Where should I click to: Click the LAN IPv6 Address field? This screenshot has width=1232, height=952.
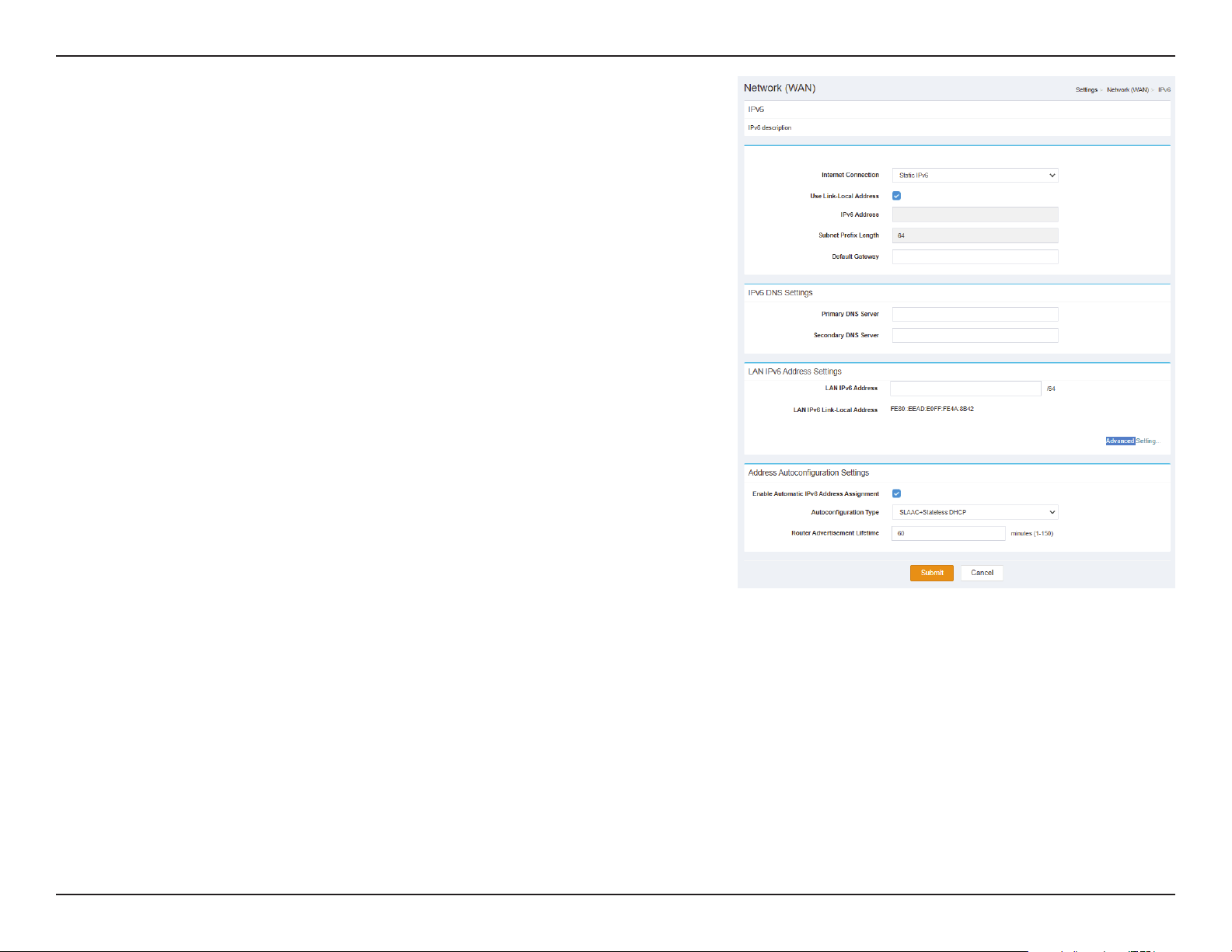coord(965,389)
